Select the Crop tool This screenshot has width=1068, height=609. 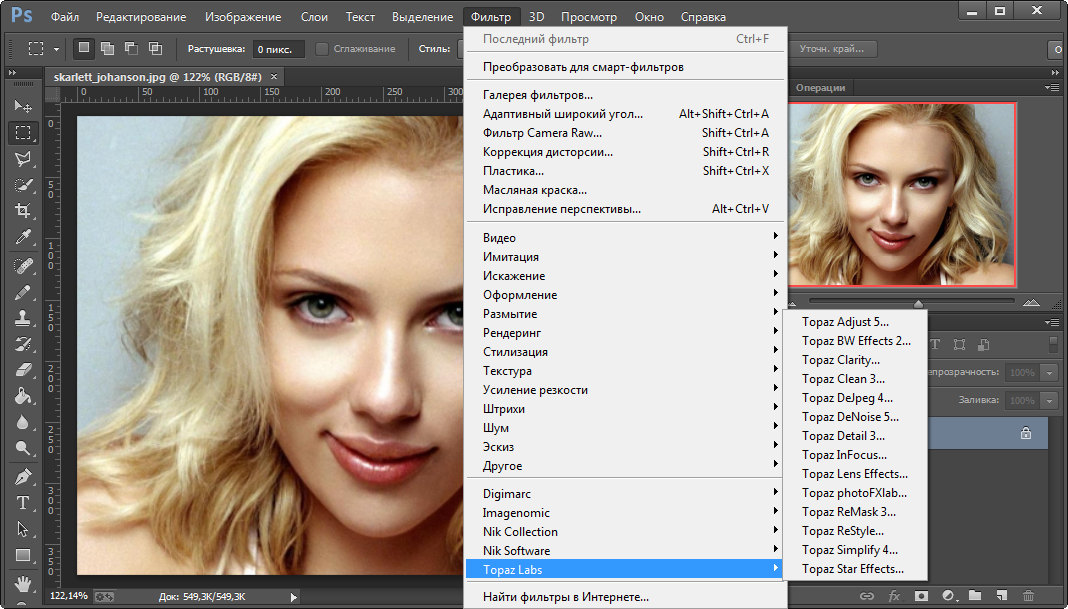tap(23, 210)
